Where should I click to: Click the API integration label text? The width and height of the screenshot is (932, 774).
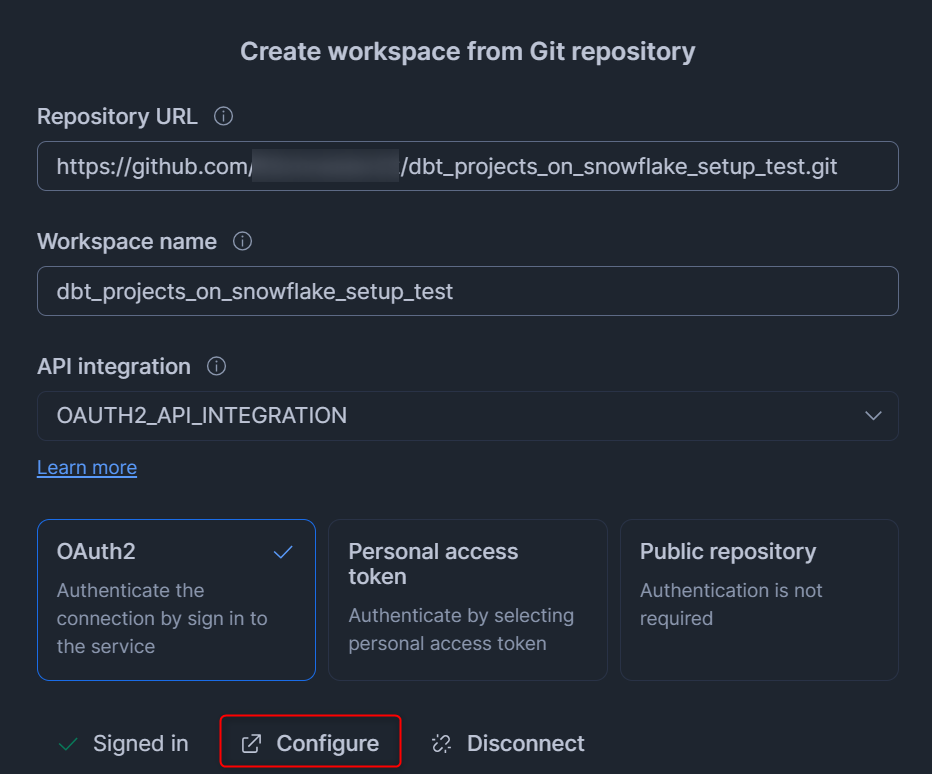(x=114, y=366)
